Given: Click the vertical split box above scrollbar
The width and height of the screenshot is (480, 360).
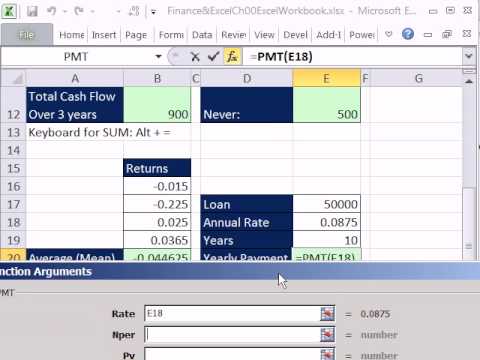Looking at the screenshot, I should tap(469, 71).
